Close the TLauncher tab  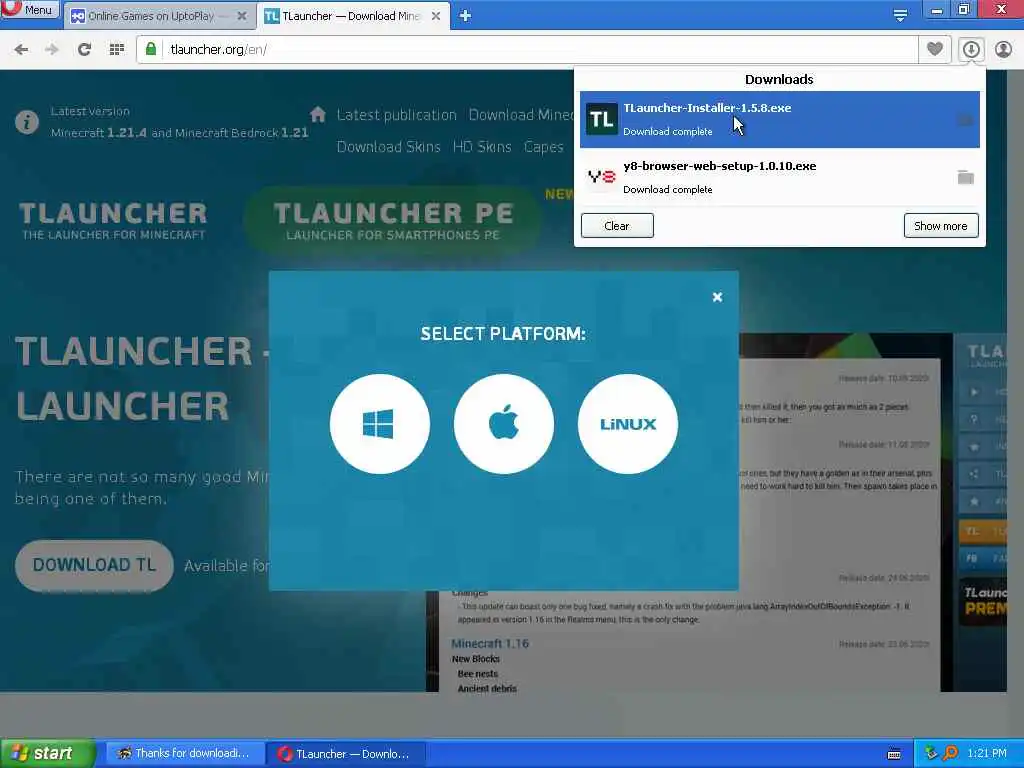[x=436, y=16]
